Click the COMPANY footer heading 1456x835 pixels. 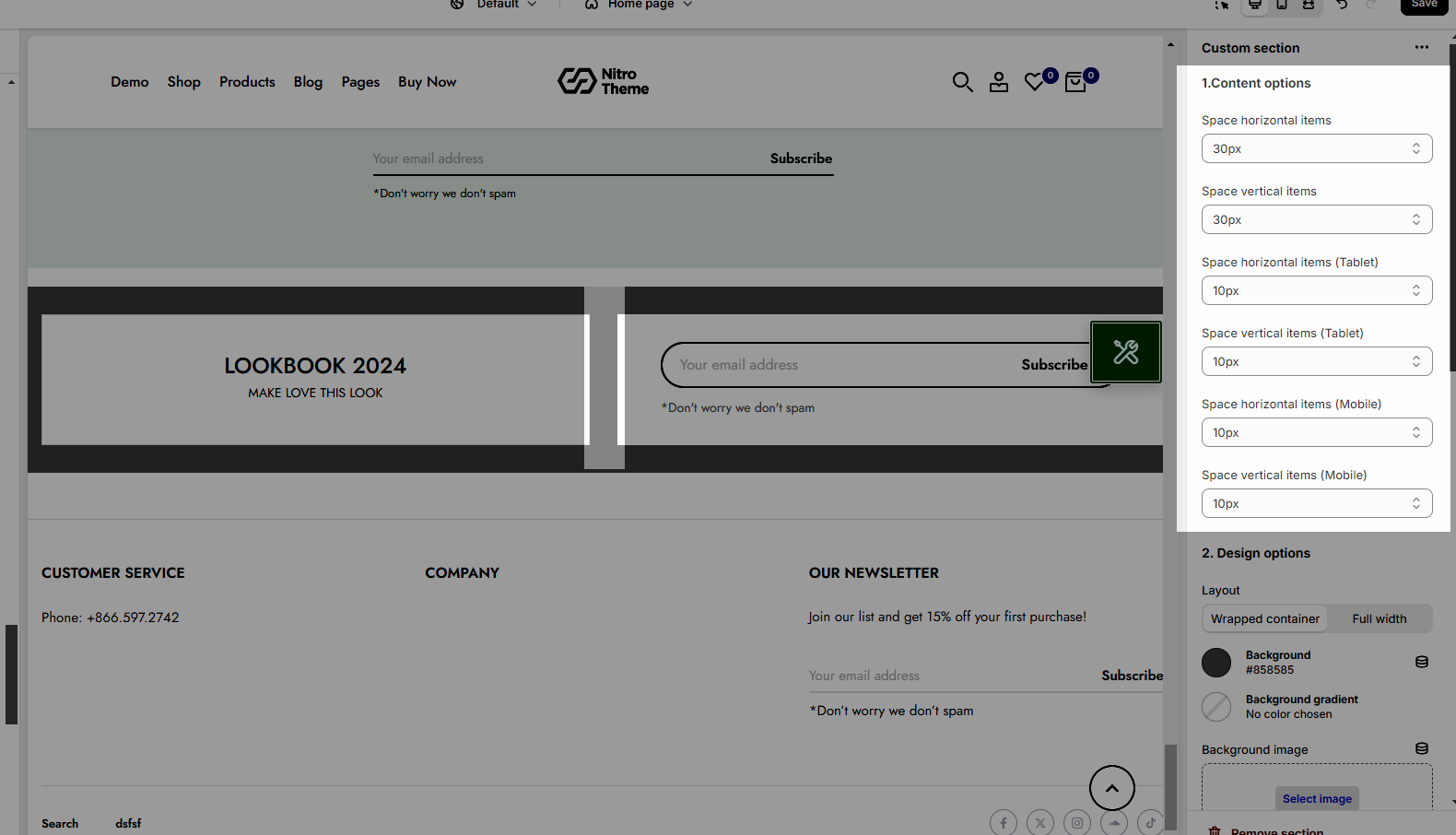coord(462,573)
